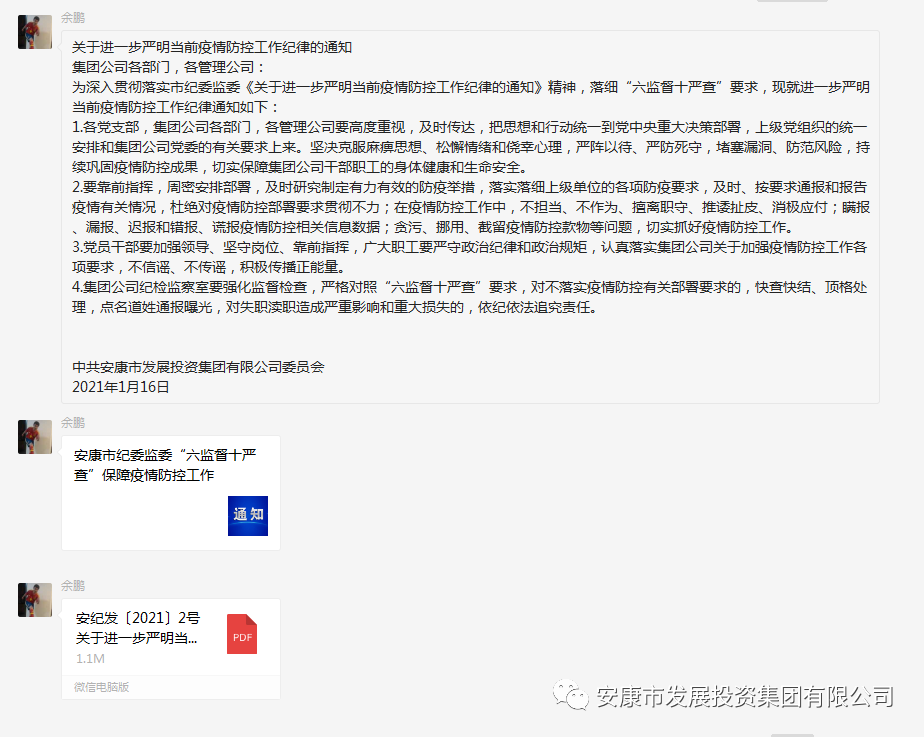Click sender name 余鹏 above the link card
The height and width of the screenshot is (737, 924).
tap(73, 422)
